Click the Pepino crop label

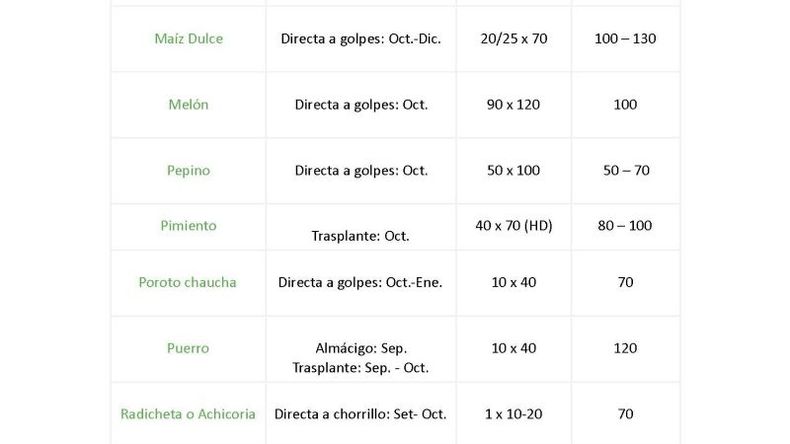tap(188, 170)
